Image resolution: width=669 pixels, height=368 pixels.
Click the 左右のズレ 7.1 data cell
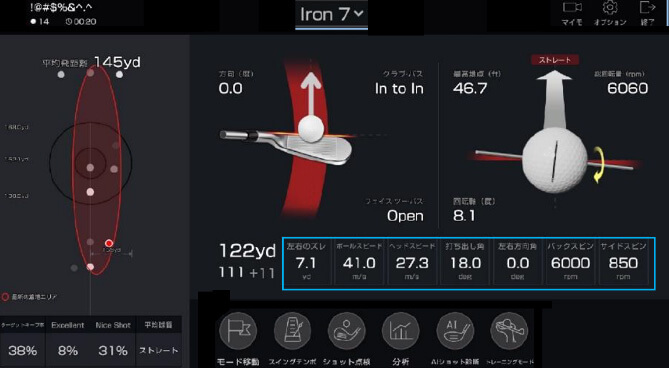coord(307,262)
